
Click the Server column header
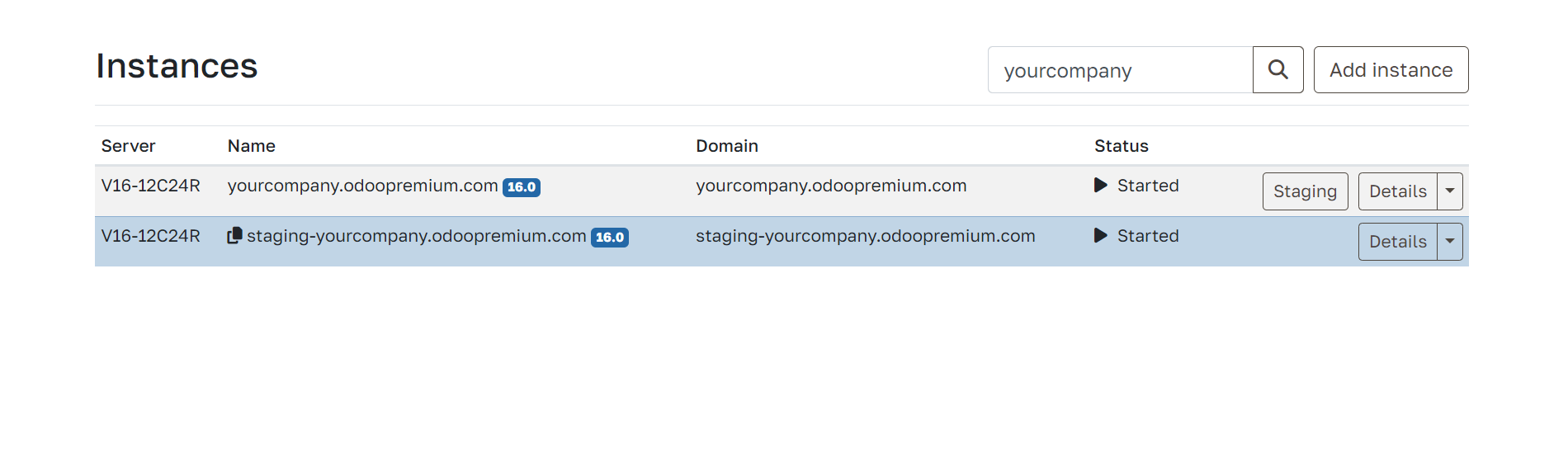click(x=128, y=146)
